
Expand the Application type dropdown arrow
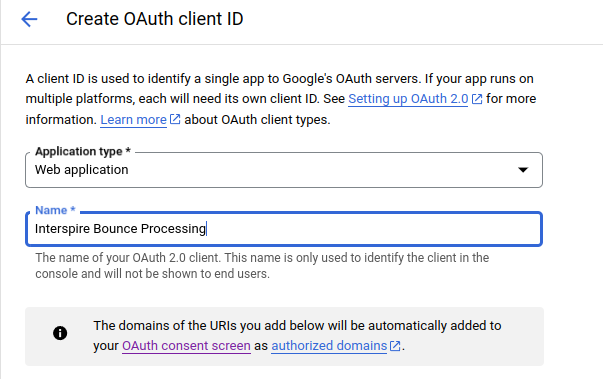(523, 170)
